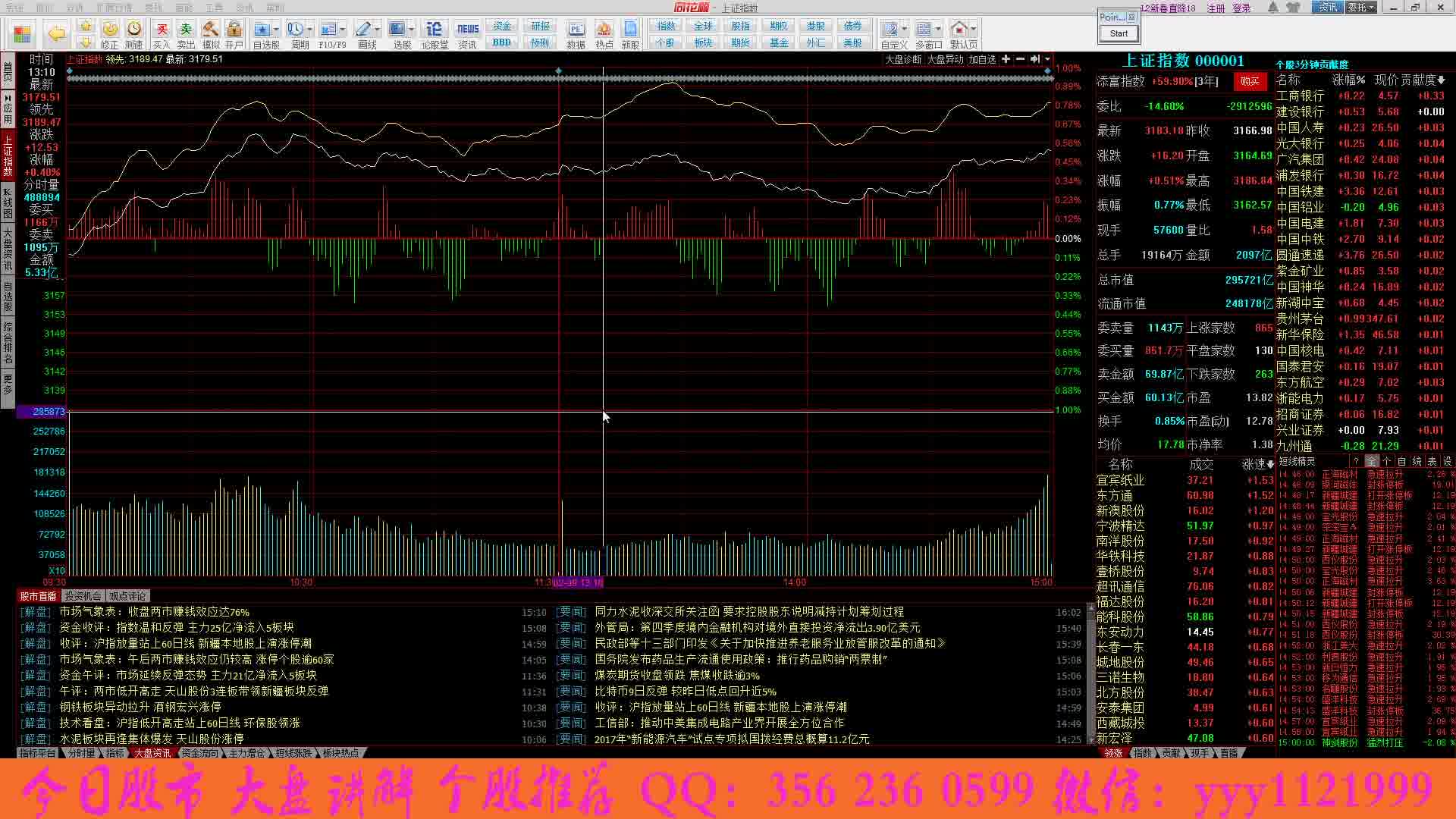Open the 自选股 star icon
The width and height of the screenshot is (1456, 819).
[x=262, y=29]
